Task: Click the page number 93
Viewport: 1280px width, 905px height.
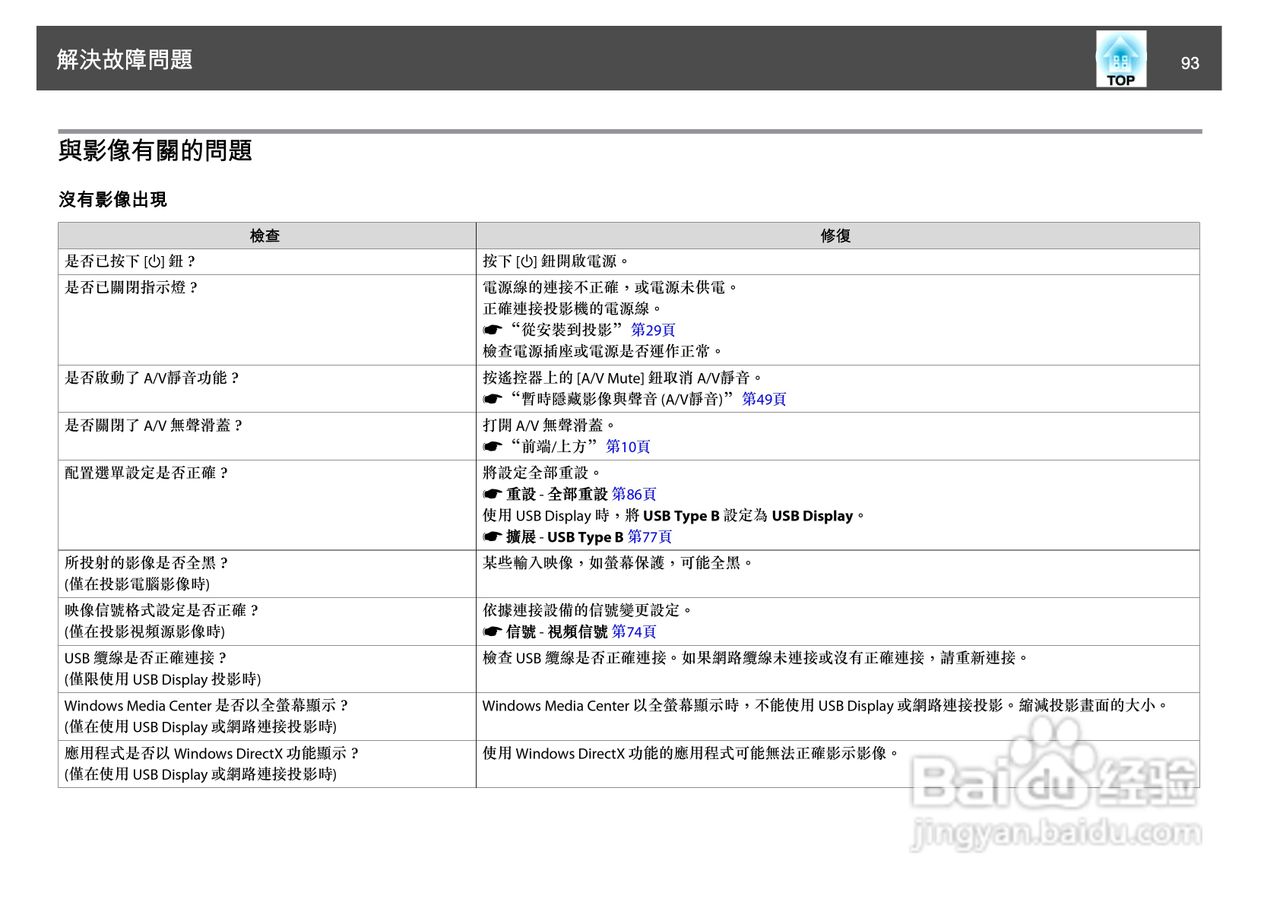Action: pos(1189,63)
